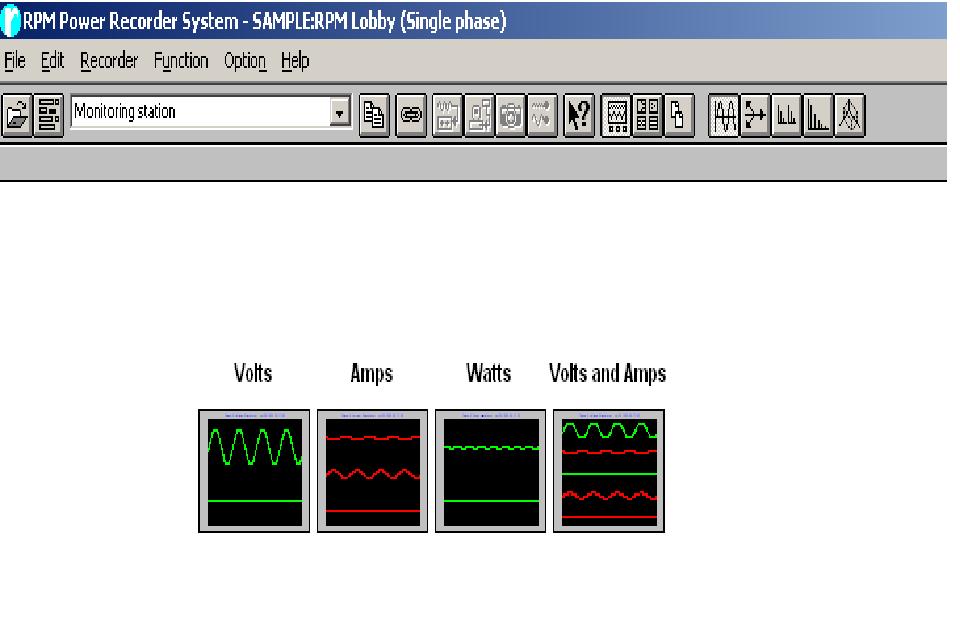Select the Volts waveform thumbnail
Viewport: 960px width, 620px height.
[x=254, y=471]
